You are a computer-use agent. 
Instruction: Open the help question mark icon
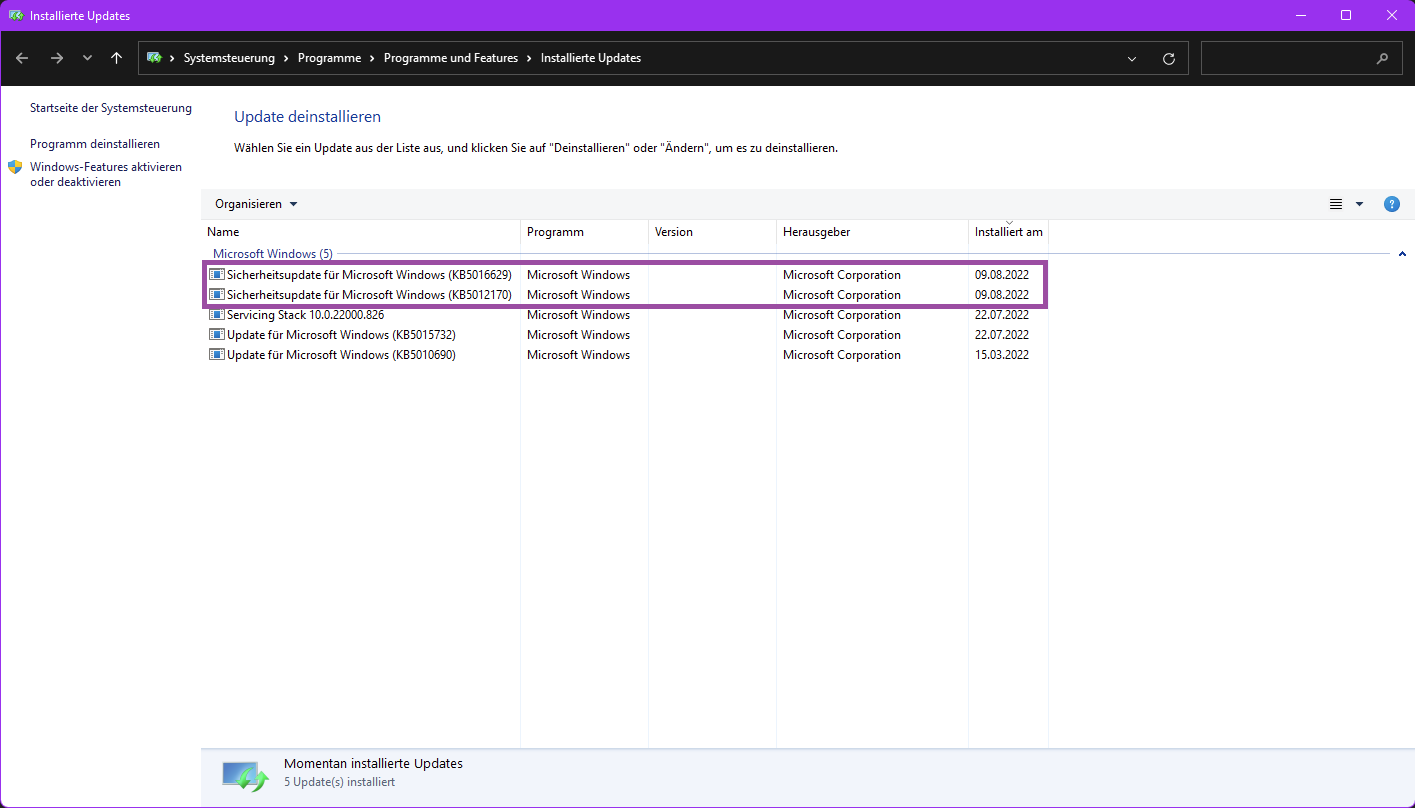click(1391, 204)
